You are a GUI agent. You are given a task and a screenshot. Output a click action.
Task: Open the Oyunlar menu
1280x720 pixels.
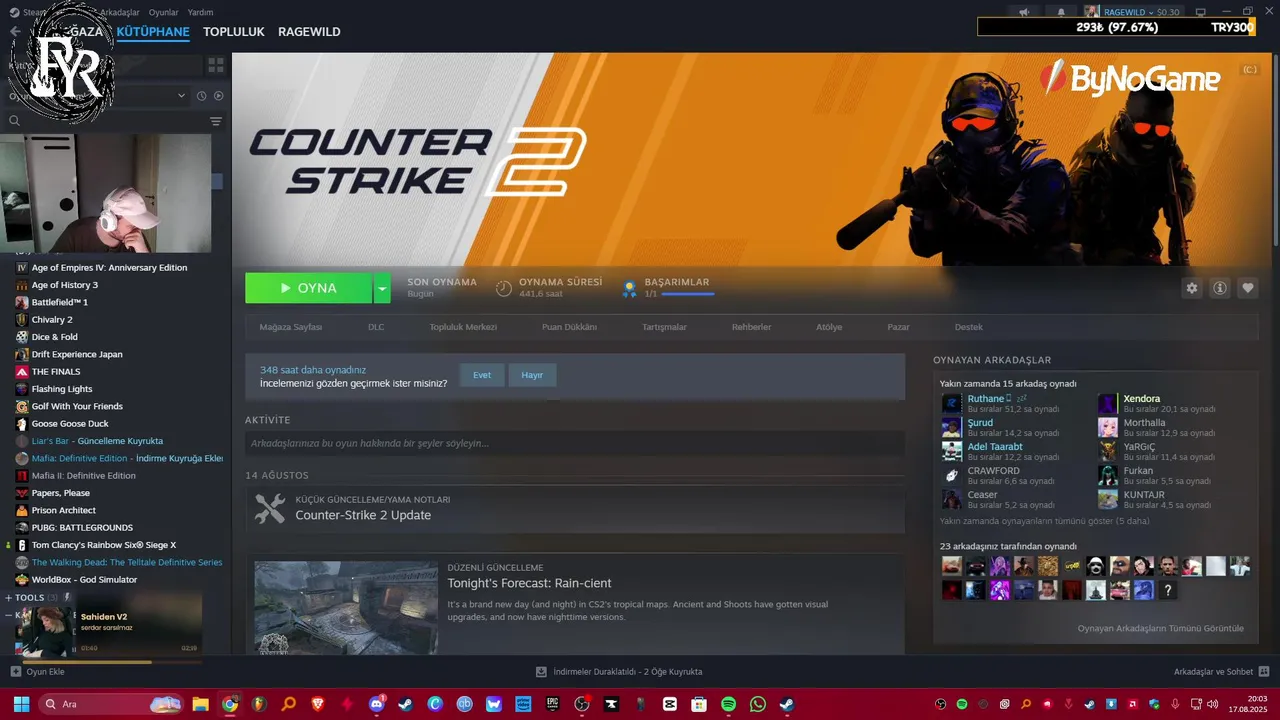(x=163, y=12)
